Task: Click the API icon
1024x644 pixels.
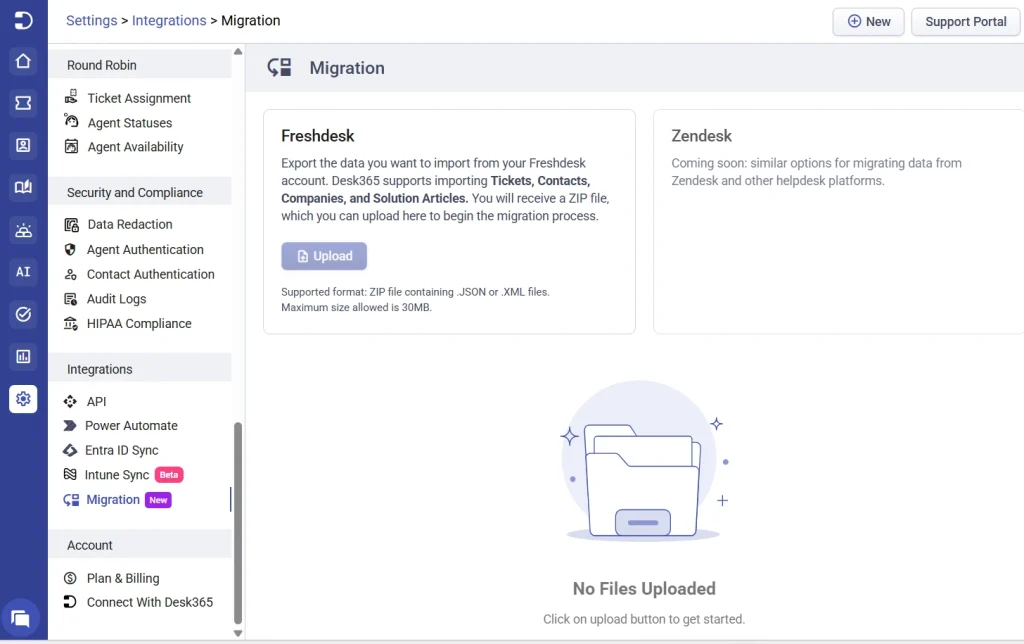Action: [x=70, y=401]
